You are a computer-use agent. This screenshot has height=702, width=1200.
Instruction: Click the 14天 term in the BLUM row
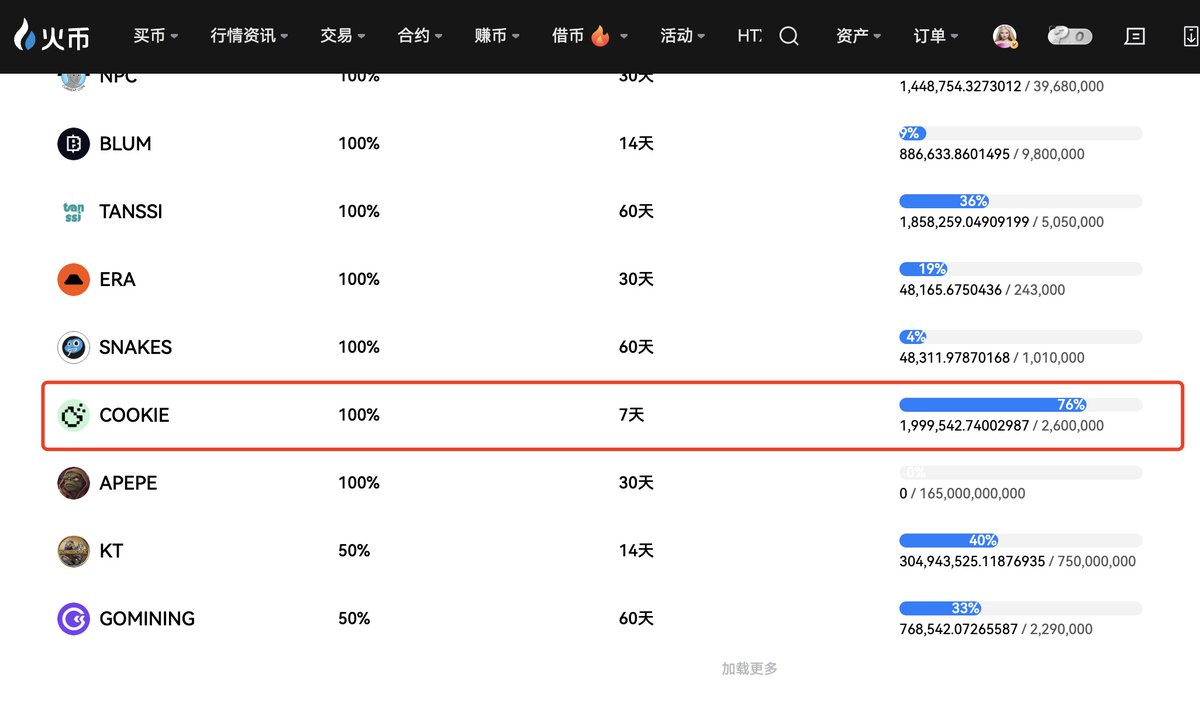(x=636, y=144)
